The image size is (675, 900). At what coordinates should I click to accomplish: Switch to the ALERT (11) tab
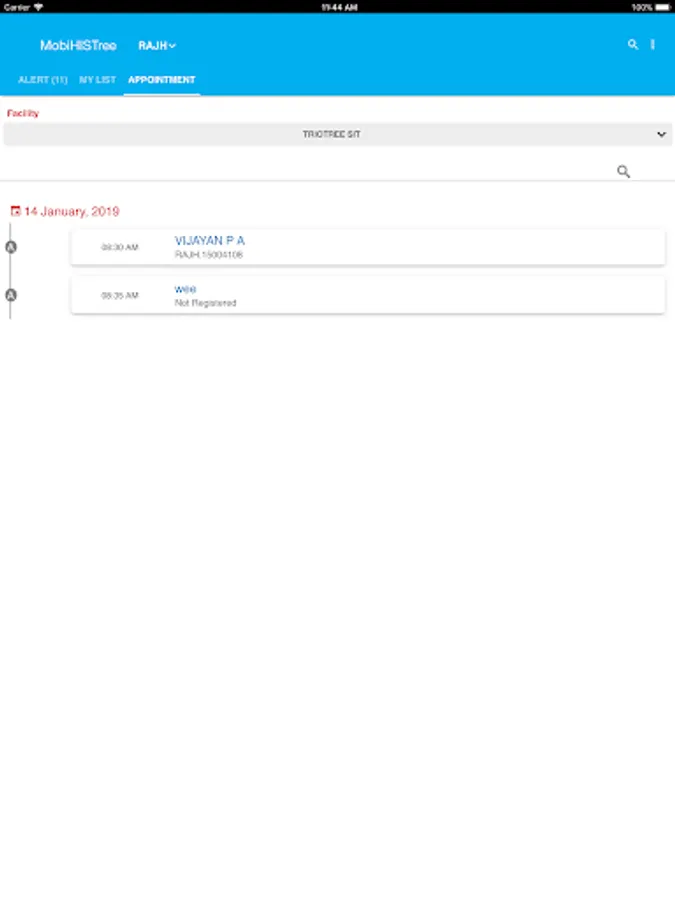(x=42, y=80)
